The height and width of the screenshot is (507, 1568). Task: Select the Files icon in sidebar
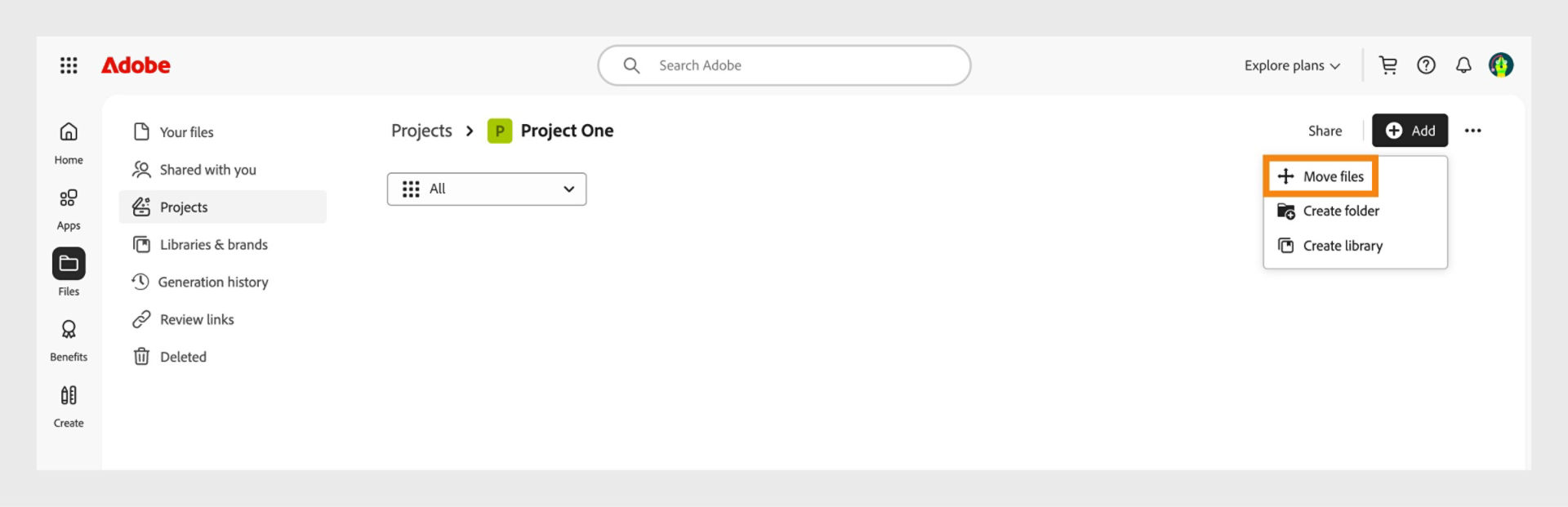[x=69, y=263]
